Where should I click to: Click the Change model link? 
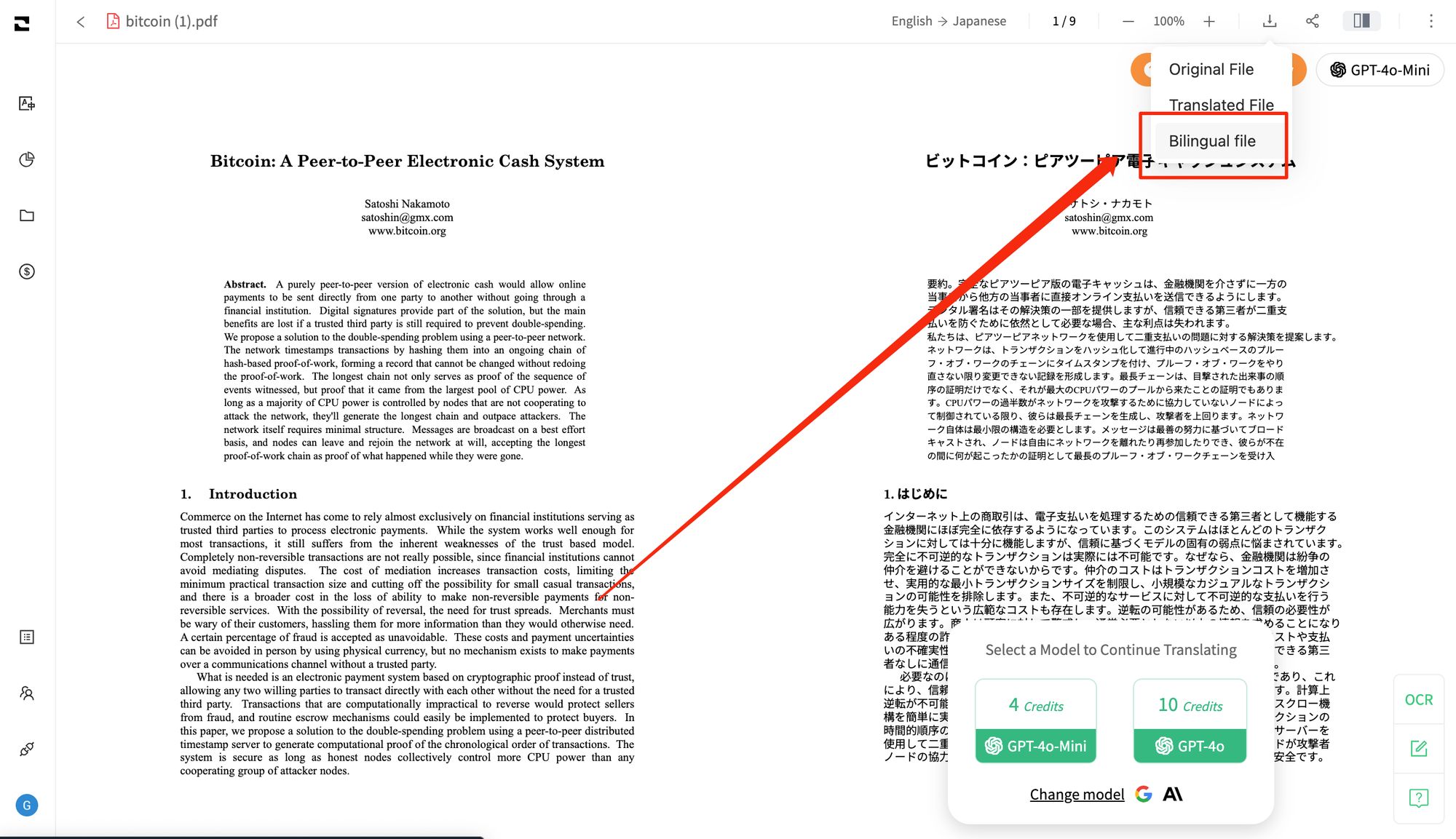coord(1076,794)
